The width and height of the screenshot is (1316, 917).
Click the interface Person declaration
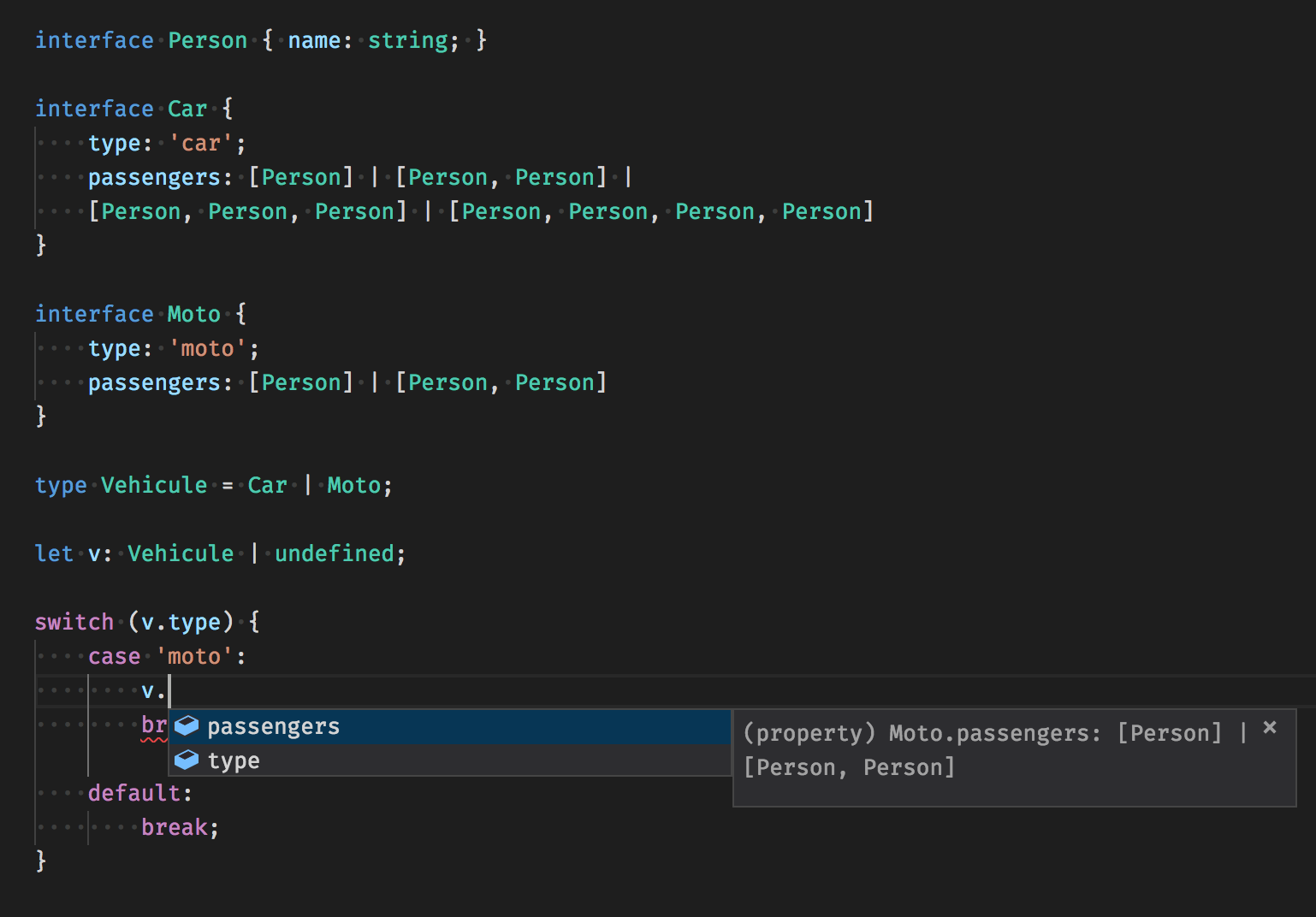(207, 39)
